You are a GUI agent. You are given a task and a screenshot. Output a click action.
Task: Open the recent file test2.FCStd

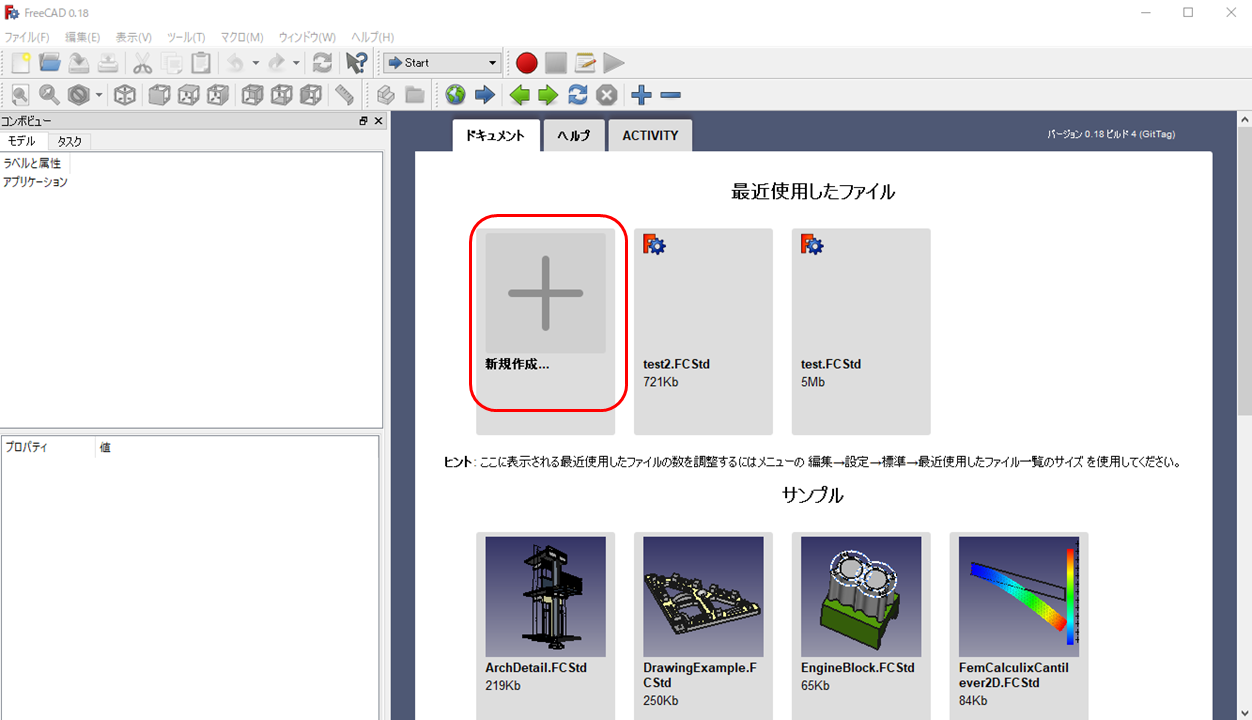pyautogui.click(x=702, y=330)
